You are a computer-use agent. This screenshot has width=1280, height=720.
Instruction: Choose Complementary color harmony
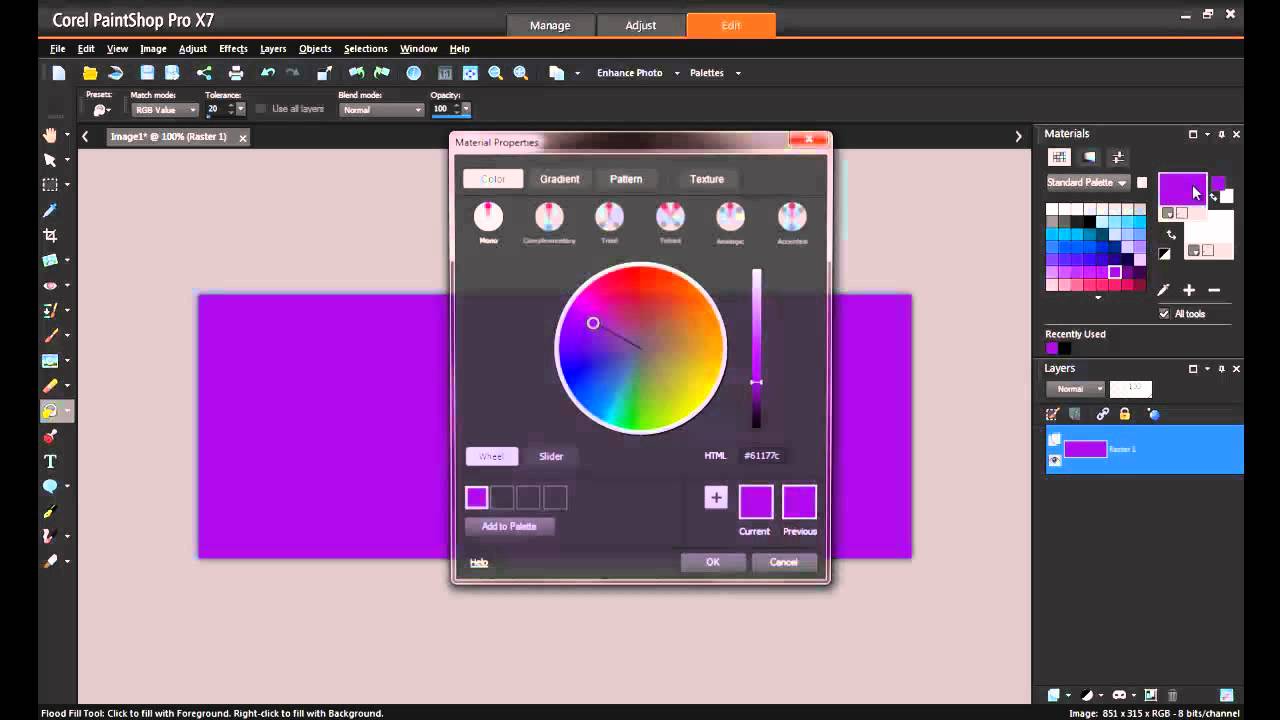click(549, 217)
